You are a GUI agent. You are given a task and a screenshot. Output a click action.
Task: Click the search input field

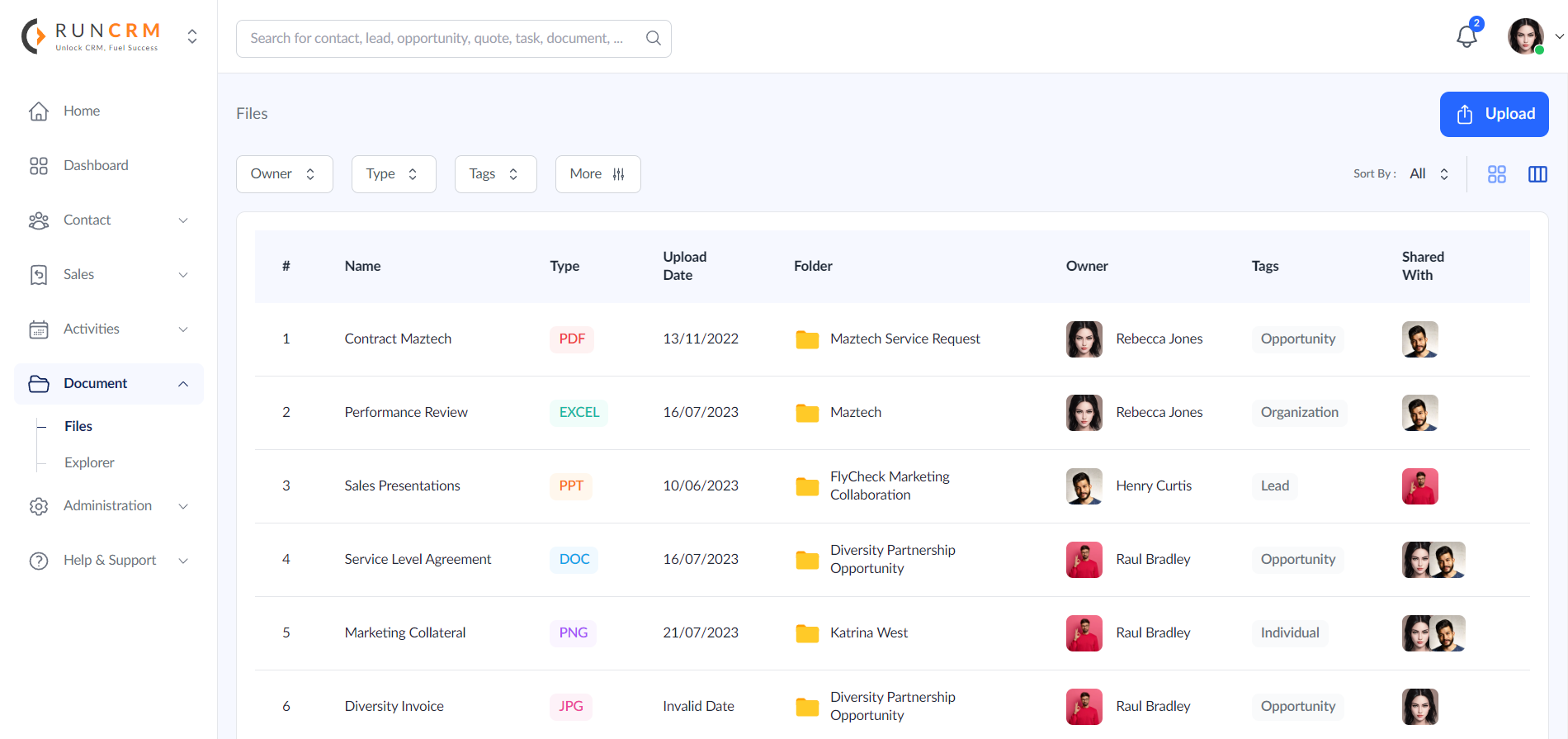(437, 38)
